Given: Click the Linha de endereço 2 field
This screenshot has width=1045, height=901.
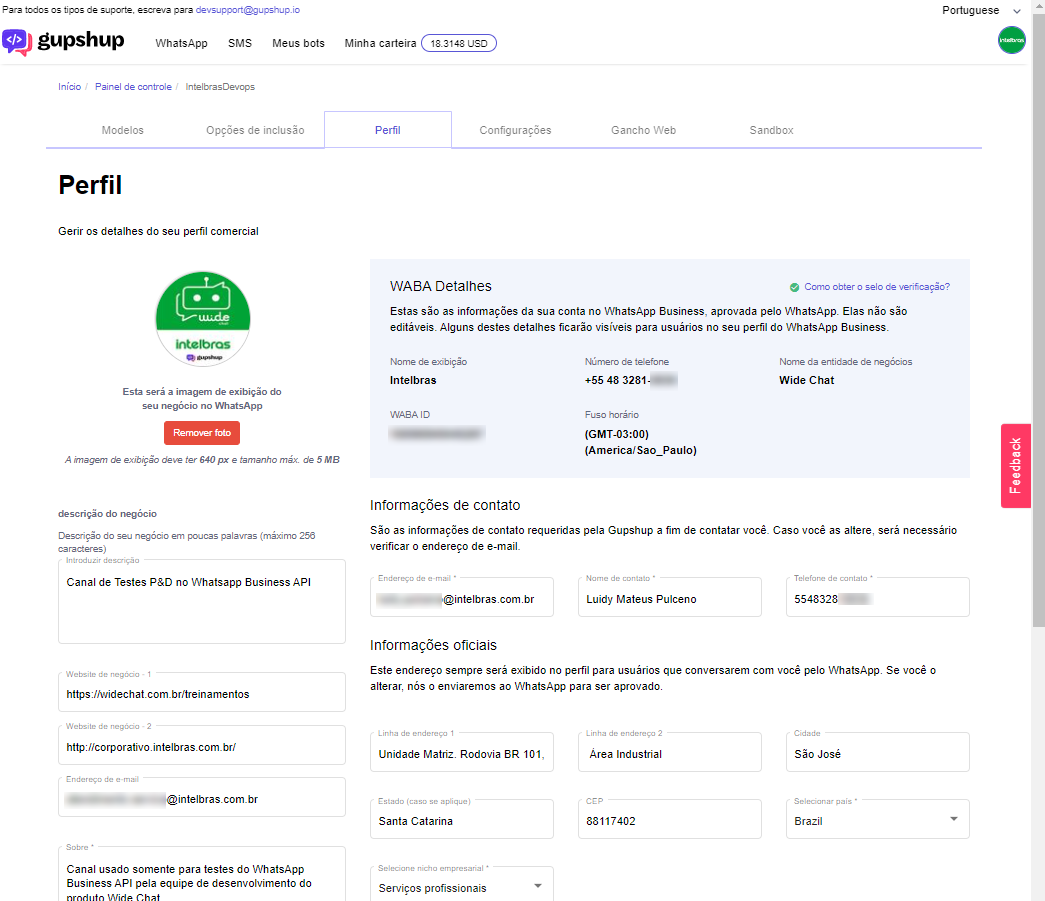Looking at the screenshot, I should click(x=670, y=752).
